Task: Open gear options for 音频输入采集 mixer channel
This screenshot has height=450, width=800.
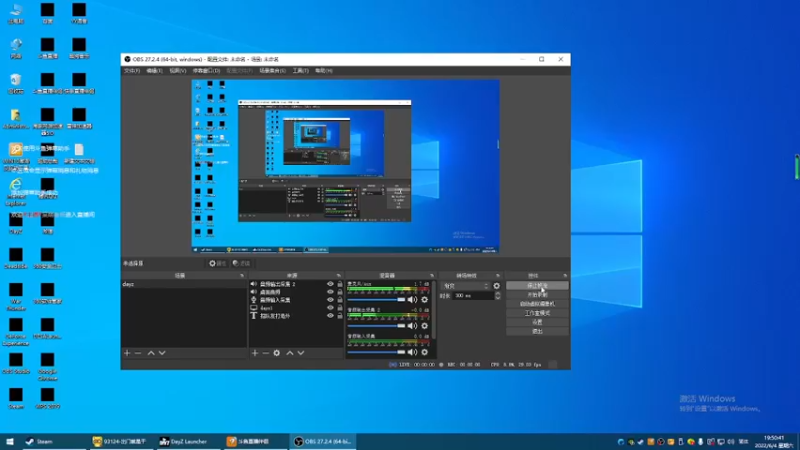Action: pos(424,352)
